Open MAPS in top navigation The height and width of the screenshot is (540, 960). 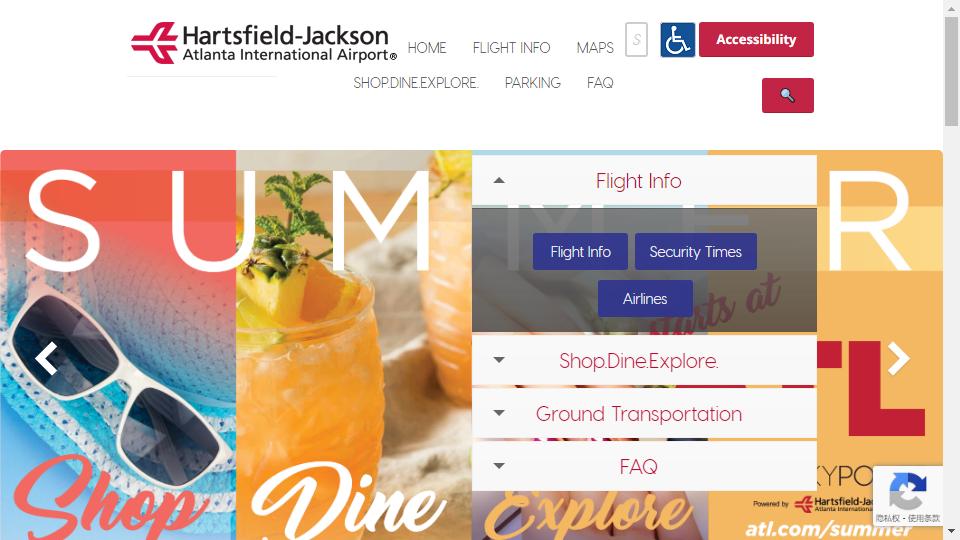[x=594, y=48]
